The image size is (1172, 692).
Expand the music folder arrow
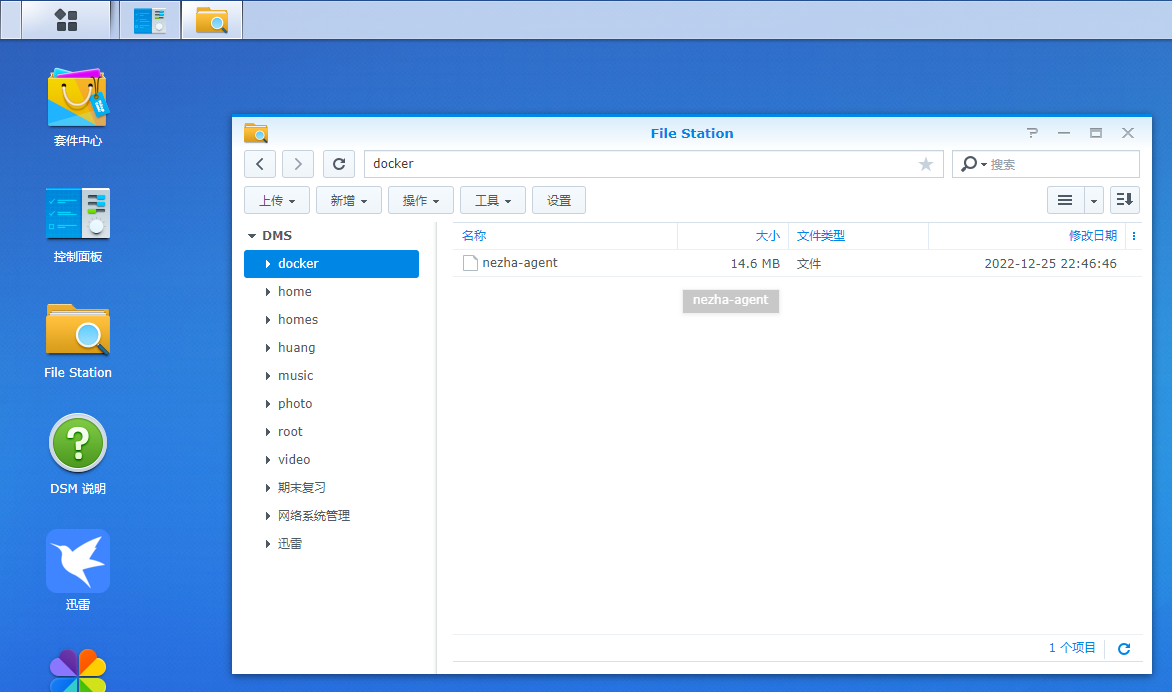coord(268,376)
